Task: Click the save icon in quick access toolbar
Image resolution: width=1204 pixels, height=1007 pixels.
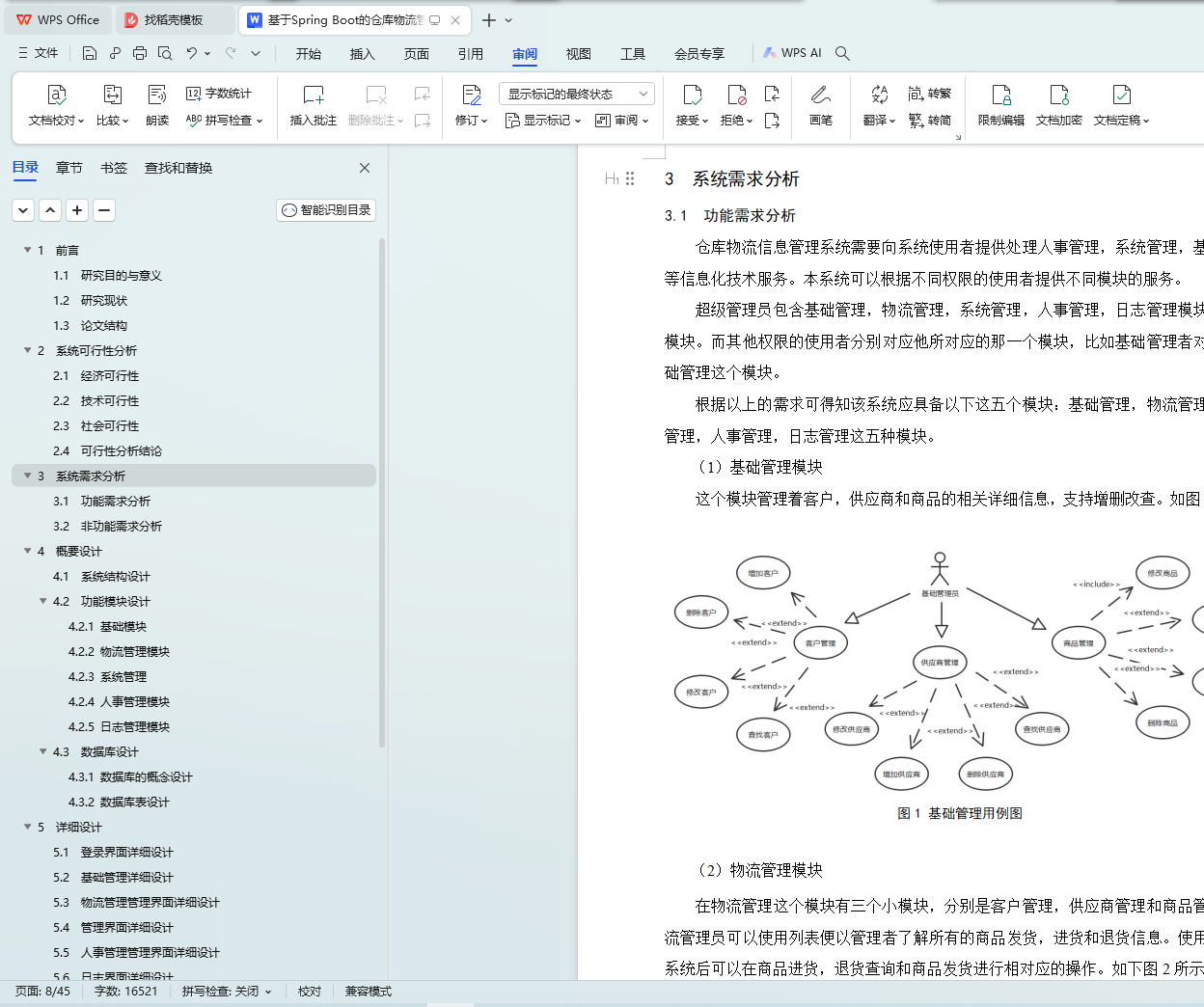Action: click(x=89, y=53)
